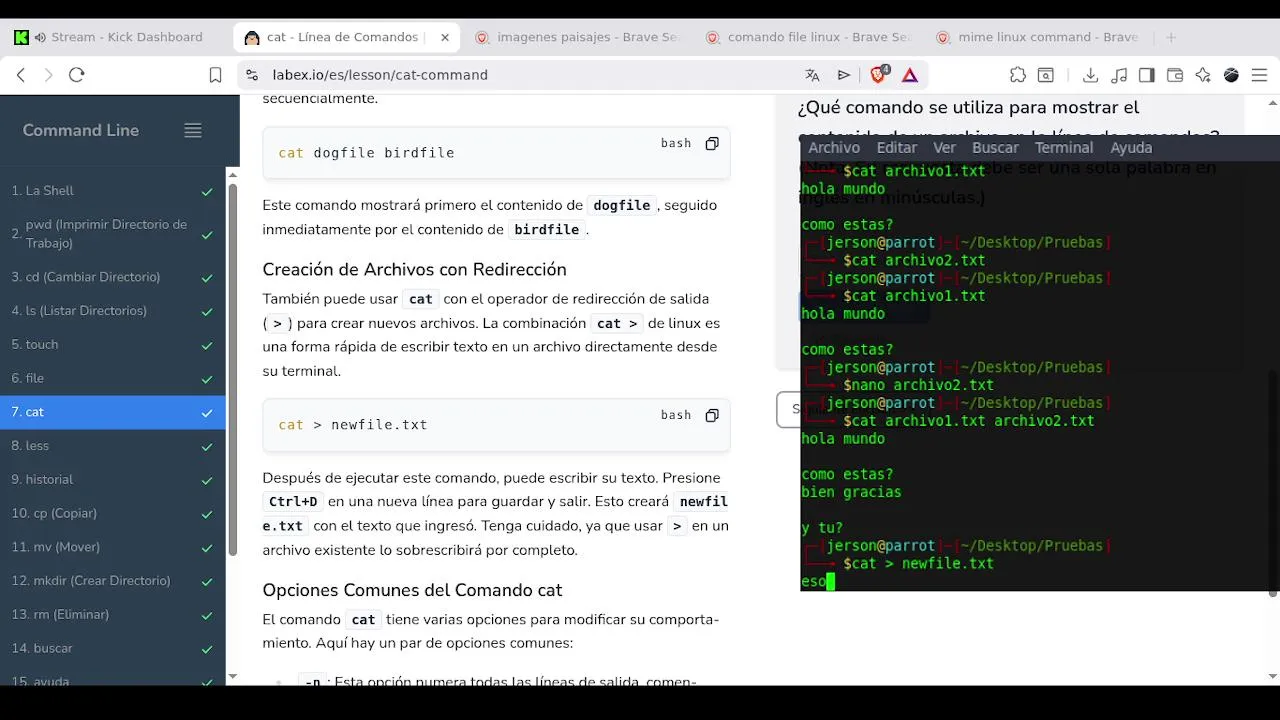Select current lesson 7. cat

coord(113,412)
